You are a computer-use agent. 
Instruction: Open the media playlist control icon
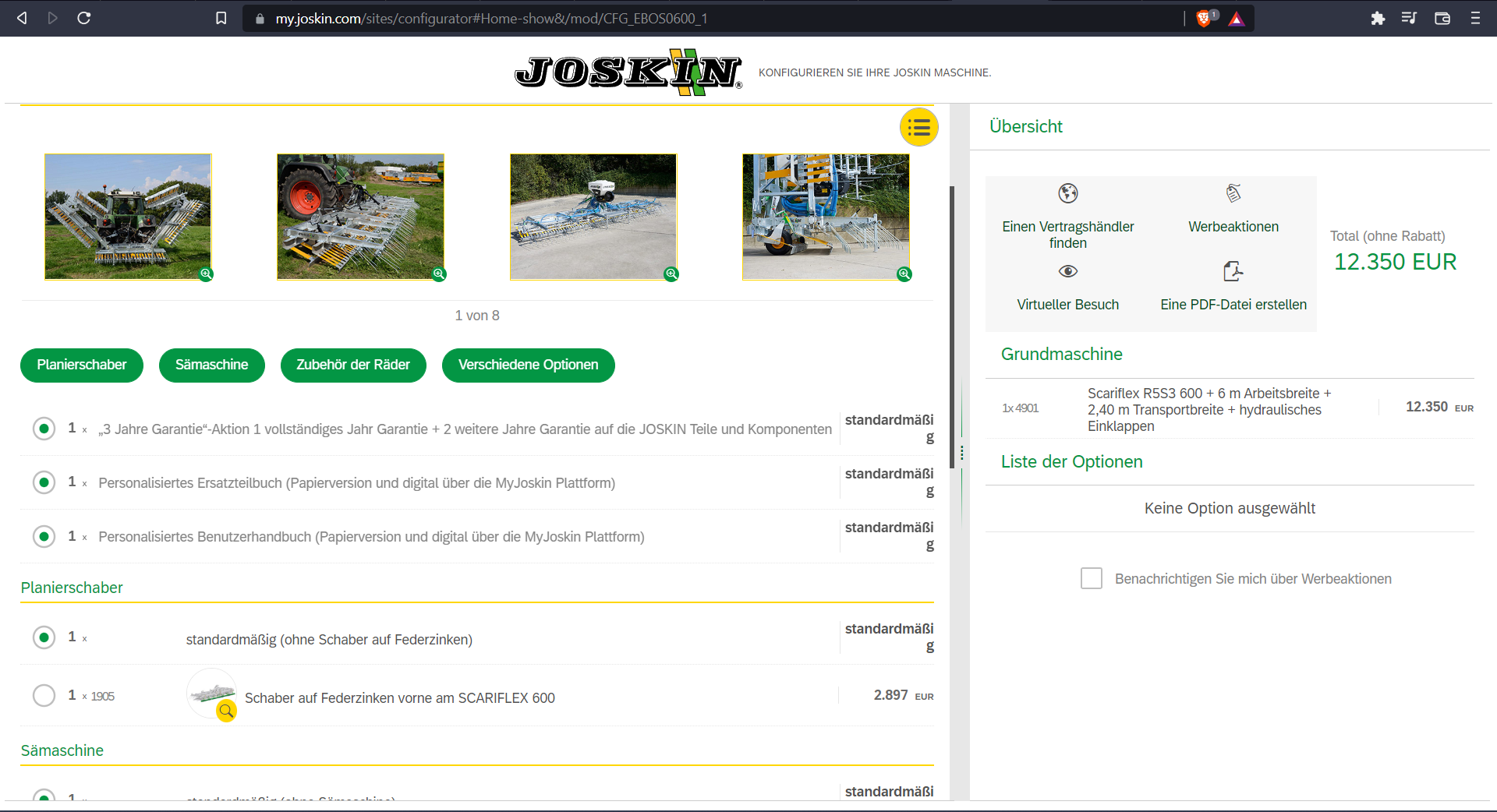point(1409,18)
